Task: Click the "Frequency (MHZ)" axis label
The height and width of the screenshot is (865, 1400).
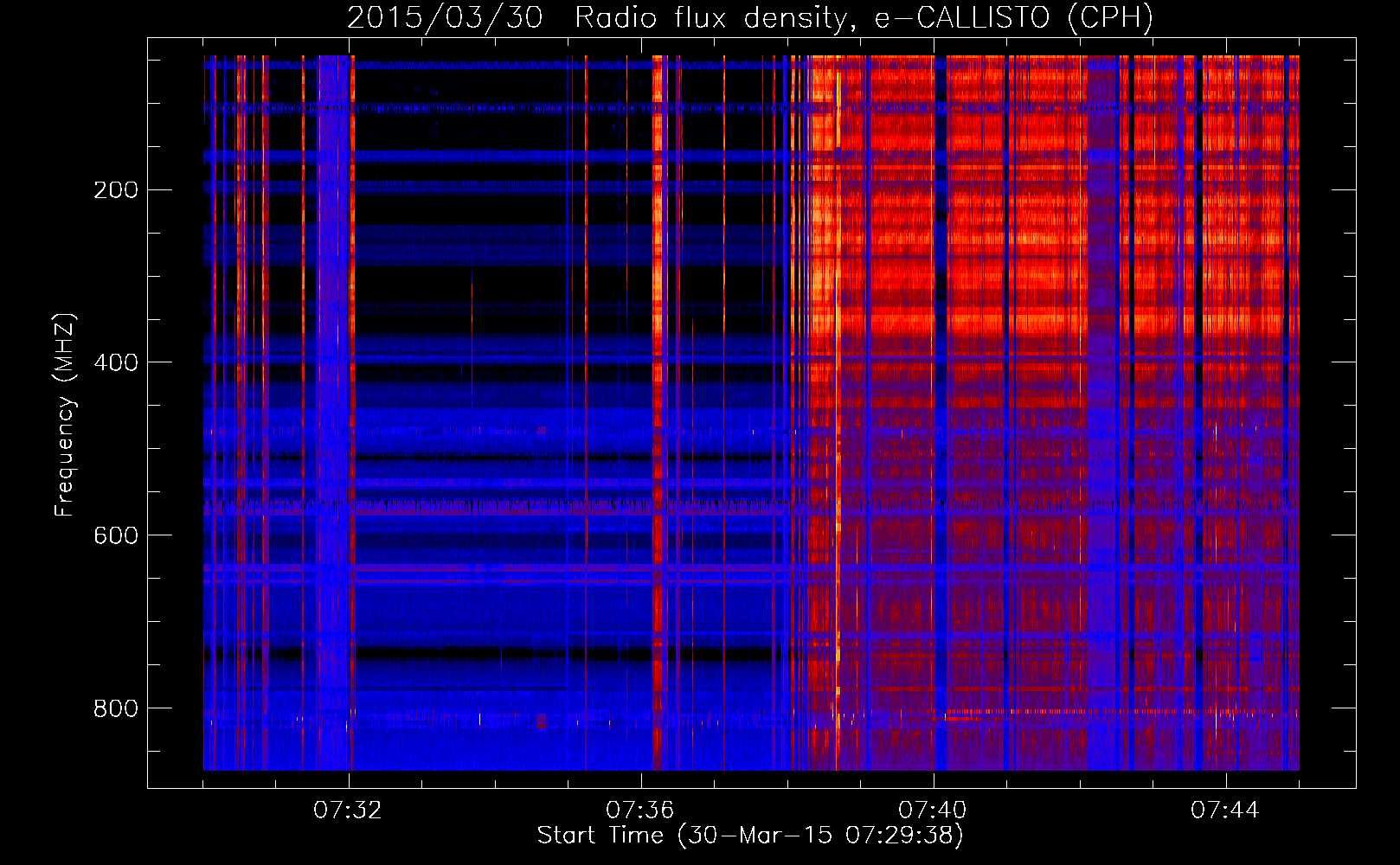Action: [65, 415]
